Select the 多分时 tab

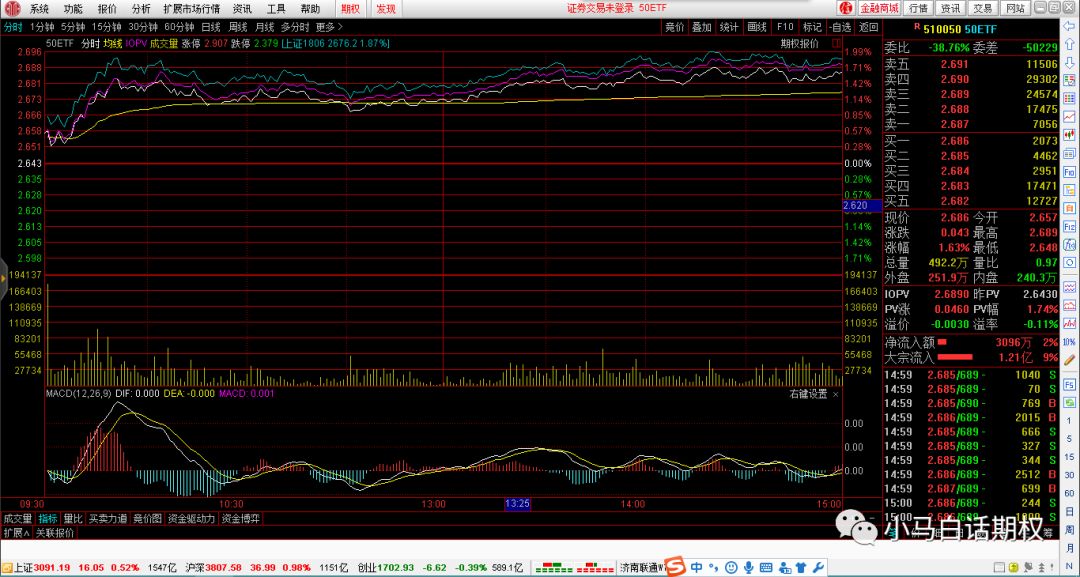pos(295,28)
